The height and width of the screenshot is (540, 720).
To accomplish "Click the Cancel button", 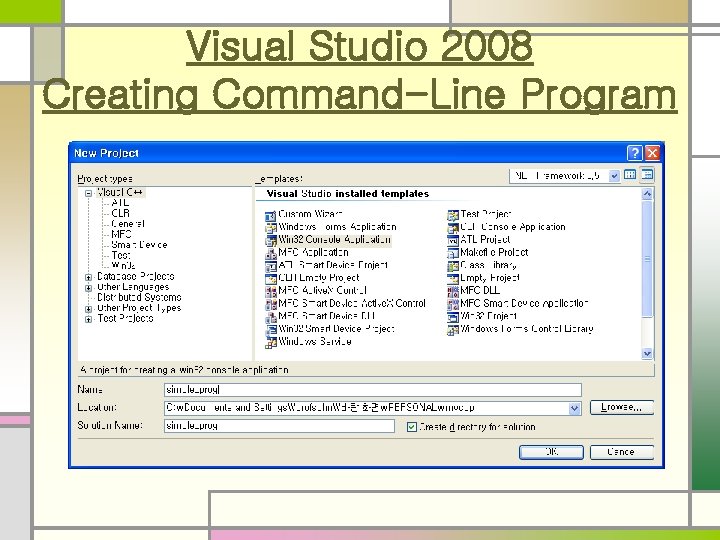I will pyautogui.click(x=622, y=452).
